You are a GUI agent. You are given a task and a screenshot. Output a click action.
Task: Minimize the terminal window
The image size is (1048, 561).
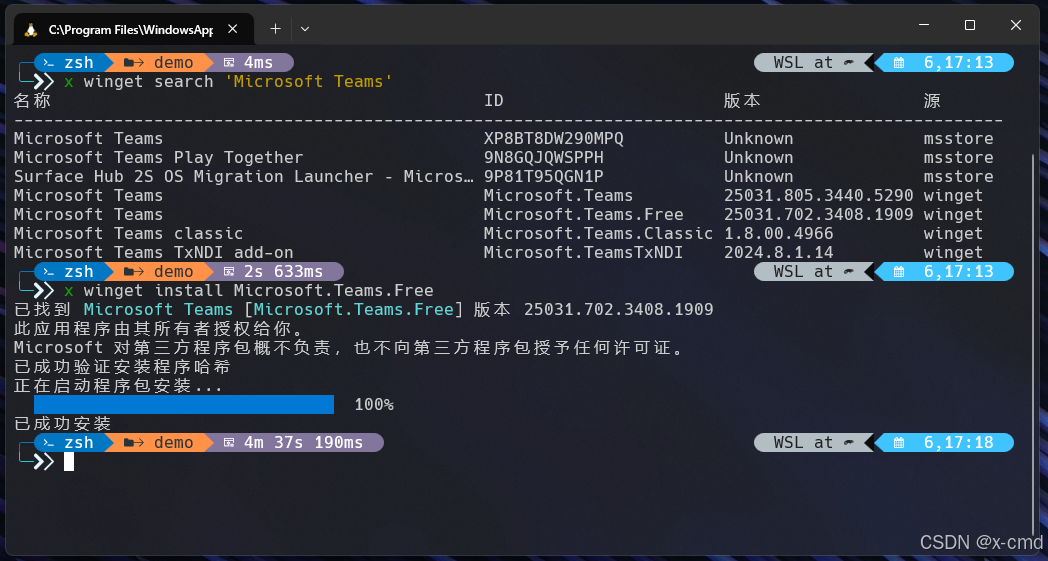coord(924,25)
